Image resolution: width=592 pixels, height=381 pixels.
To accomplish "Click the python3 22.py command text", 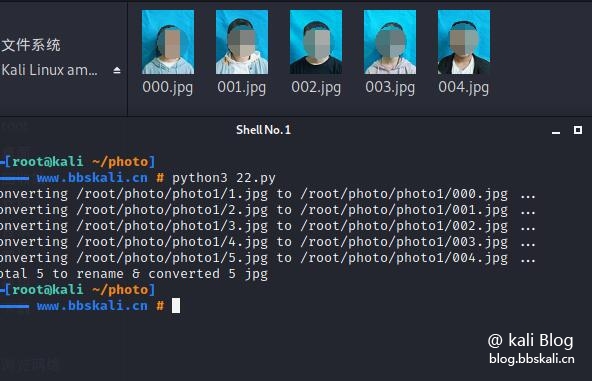I will pyautogui.click(x=224, y=178).
